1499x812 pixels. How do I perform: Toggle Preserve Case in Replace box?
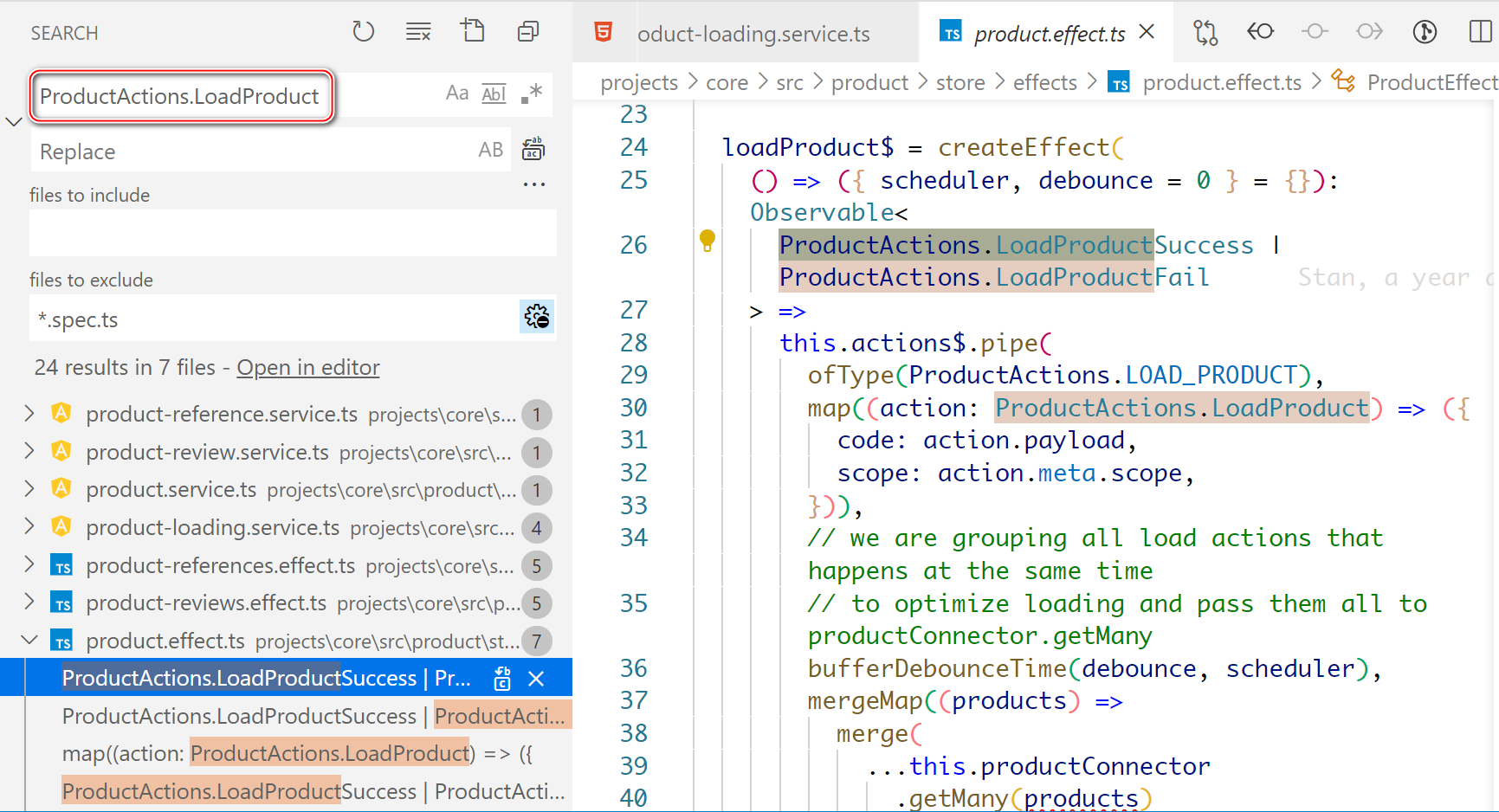tap(491, 150)
